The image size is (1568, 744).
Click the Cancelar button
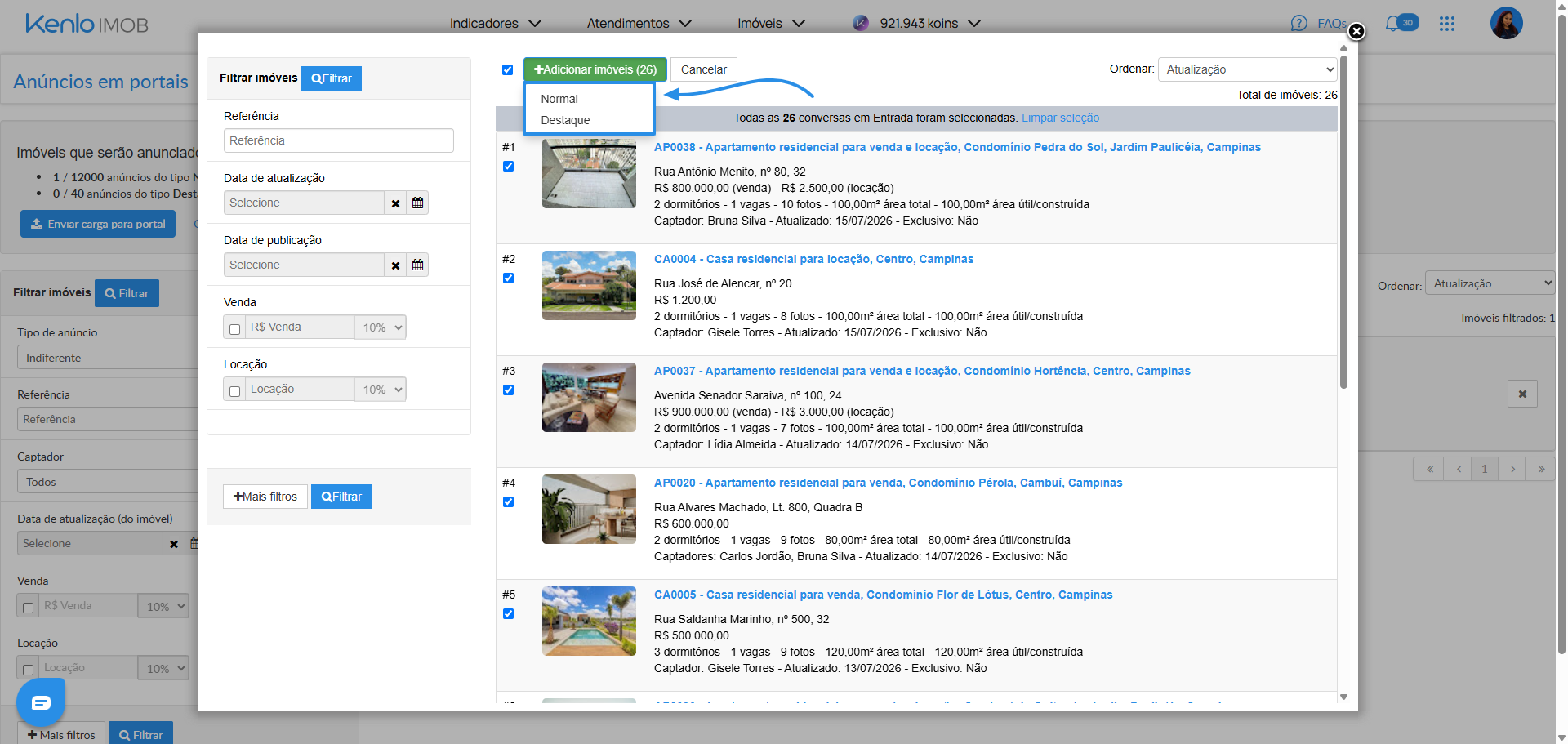click(x=704, y=69)
